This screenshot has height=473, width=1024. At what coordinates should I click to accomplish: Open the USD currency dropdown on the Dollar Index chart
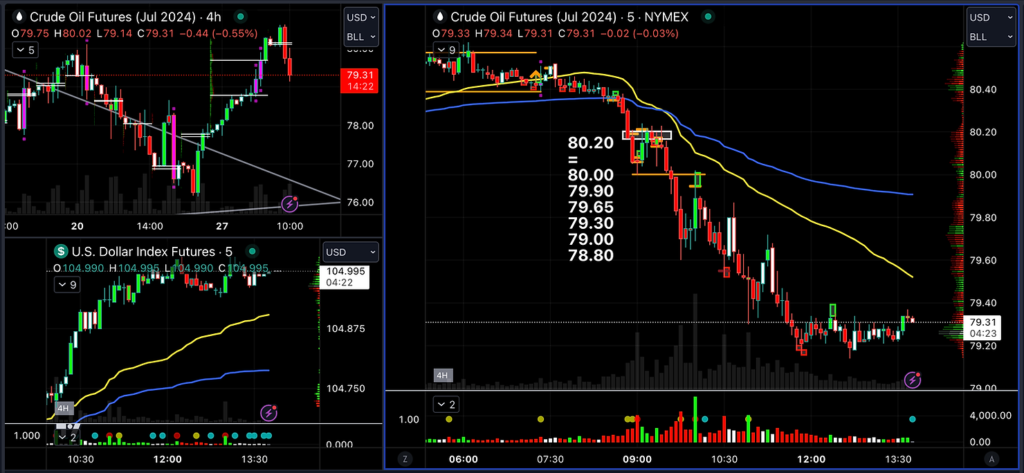point(351,252)
